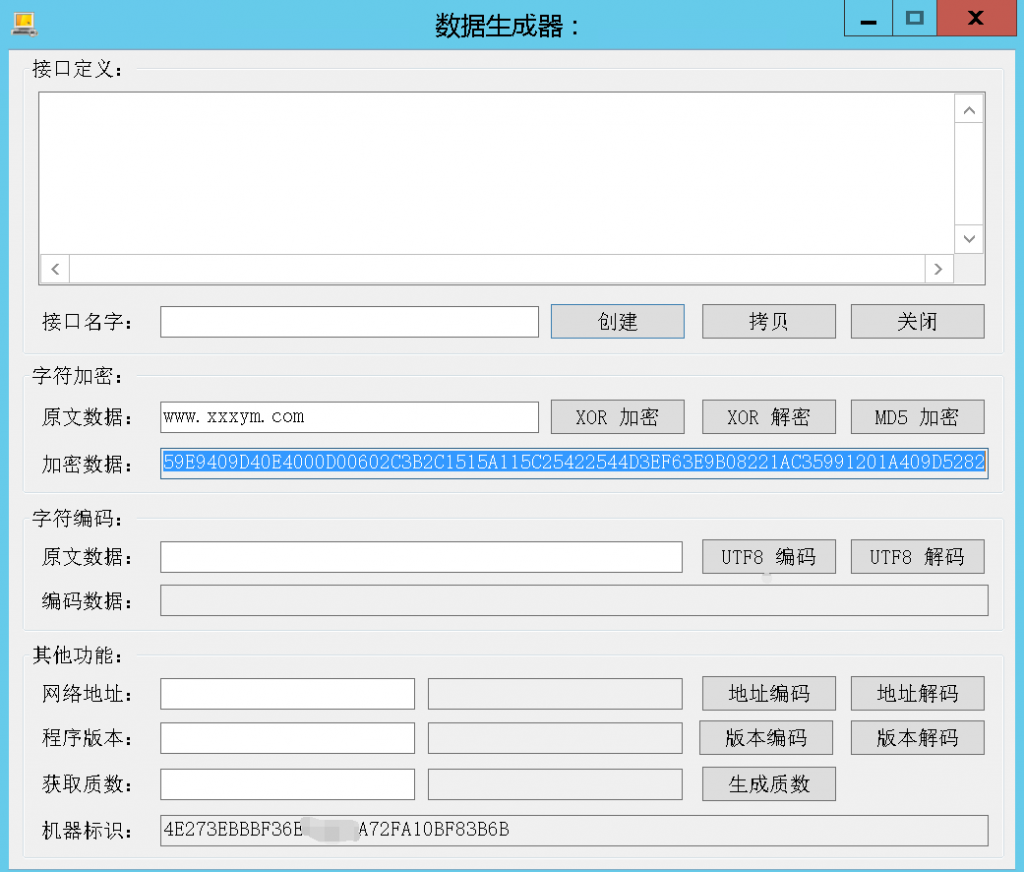Click the 获取质数 label

[x=87, y=784]
